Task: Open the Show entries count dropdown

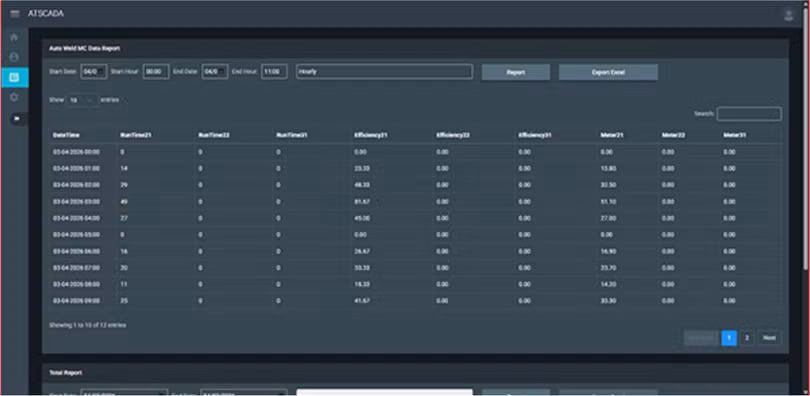Action: [82, 100]
